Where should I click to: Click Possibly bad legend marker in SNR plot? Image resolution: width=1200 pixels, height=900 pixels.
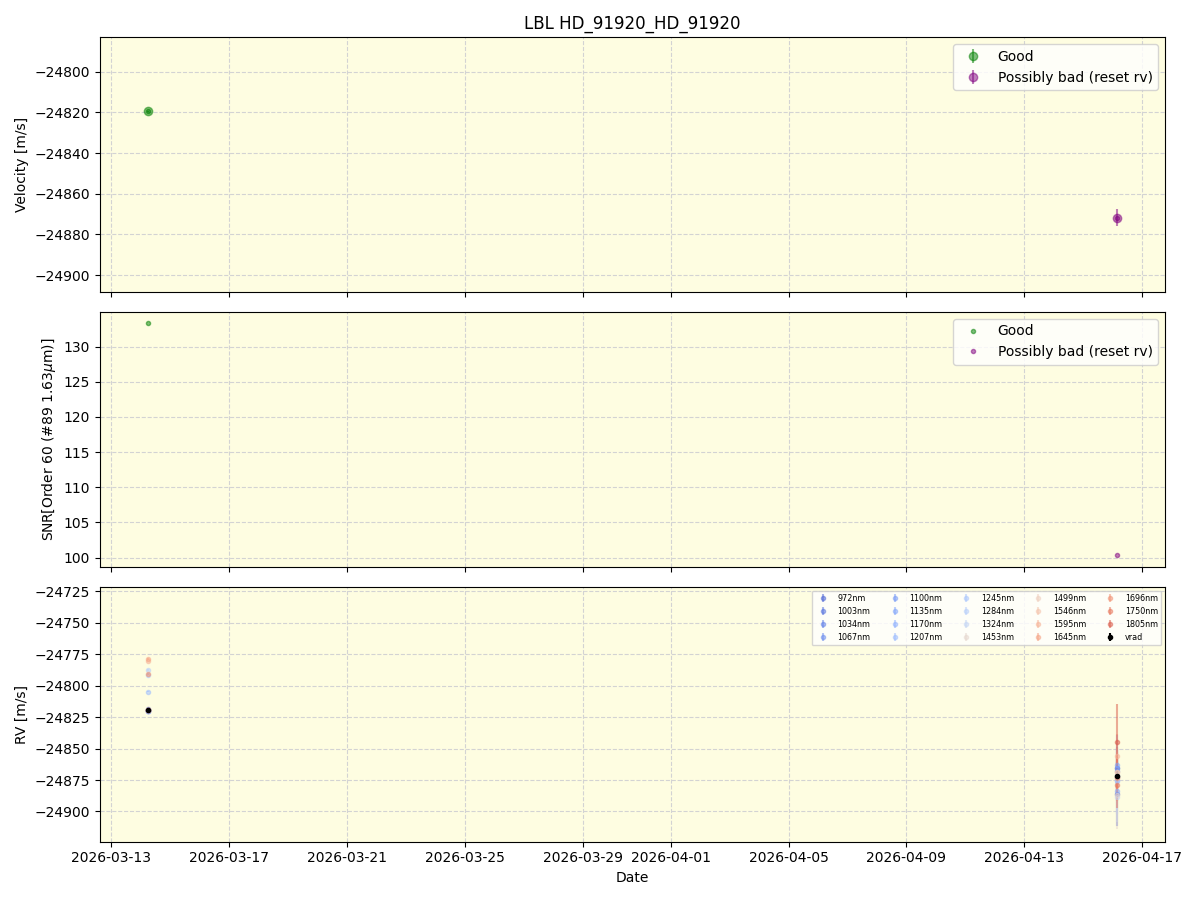973,352
